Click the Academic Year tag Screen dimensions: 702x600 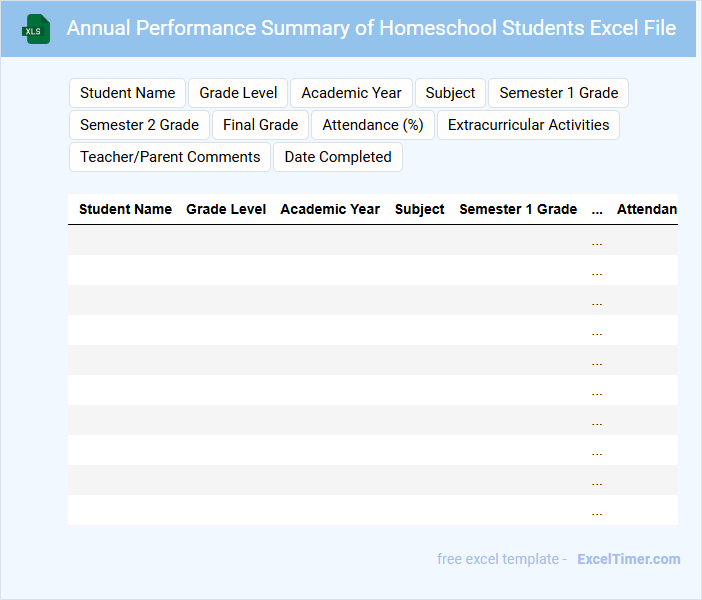point(351,93)
